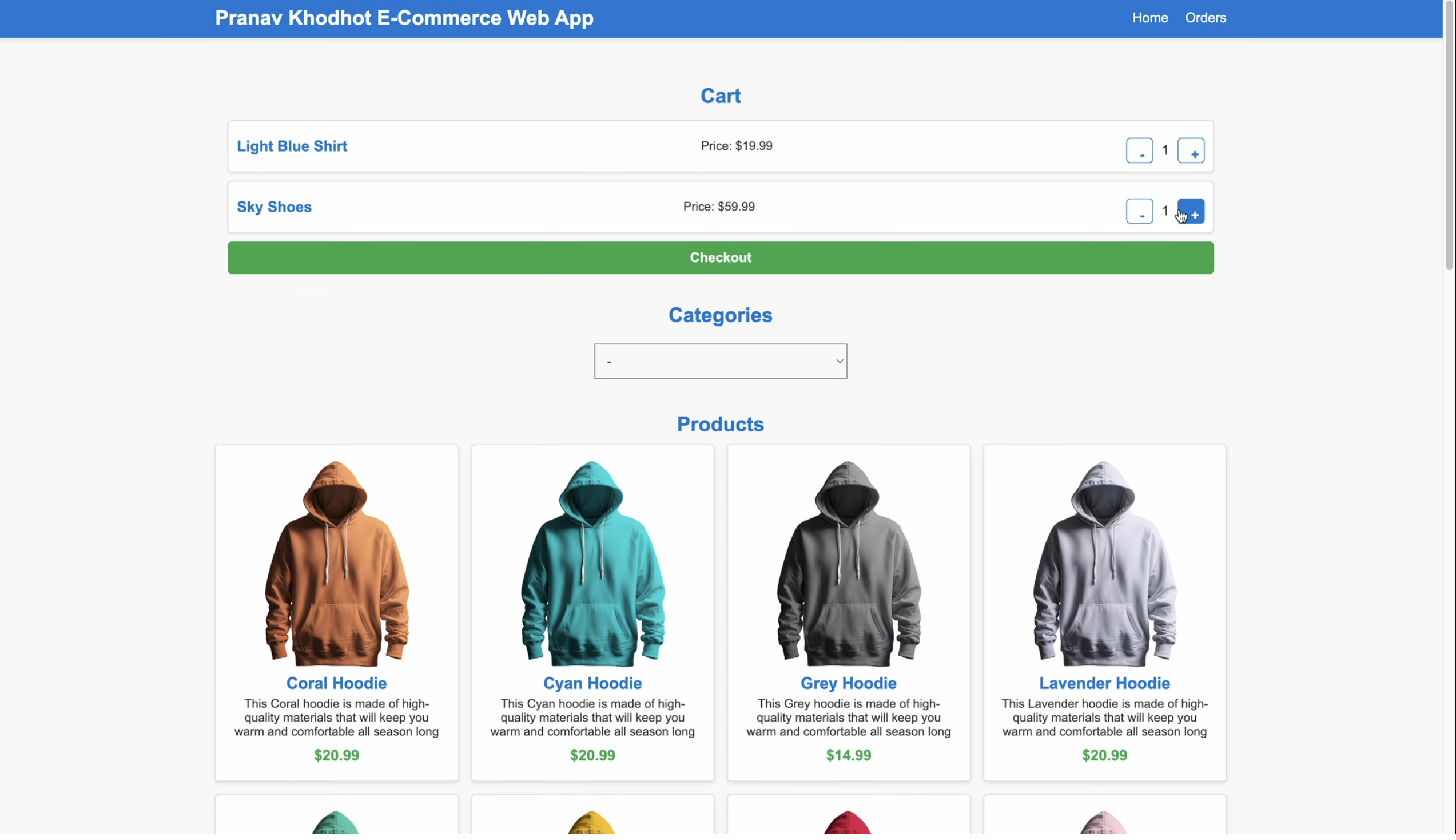Click the Cyan Hoodie $20.99 price

(x=592, y=756)
